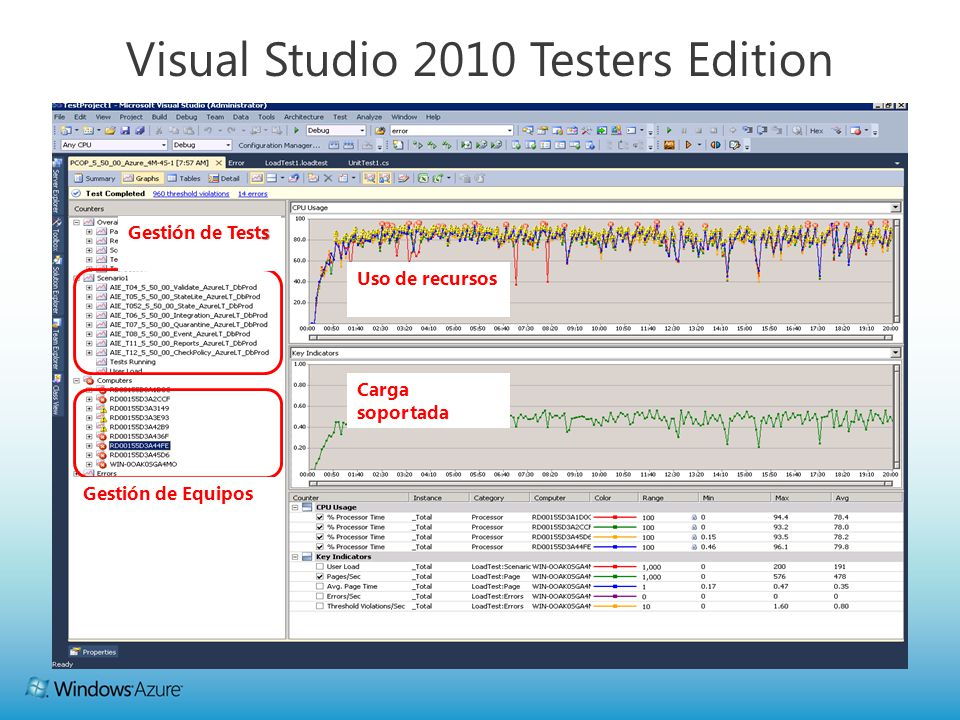This screenshot has width=960, height=720.
Task: Open the Architecture menu
Action: coord(304,117)
